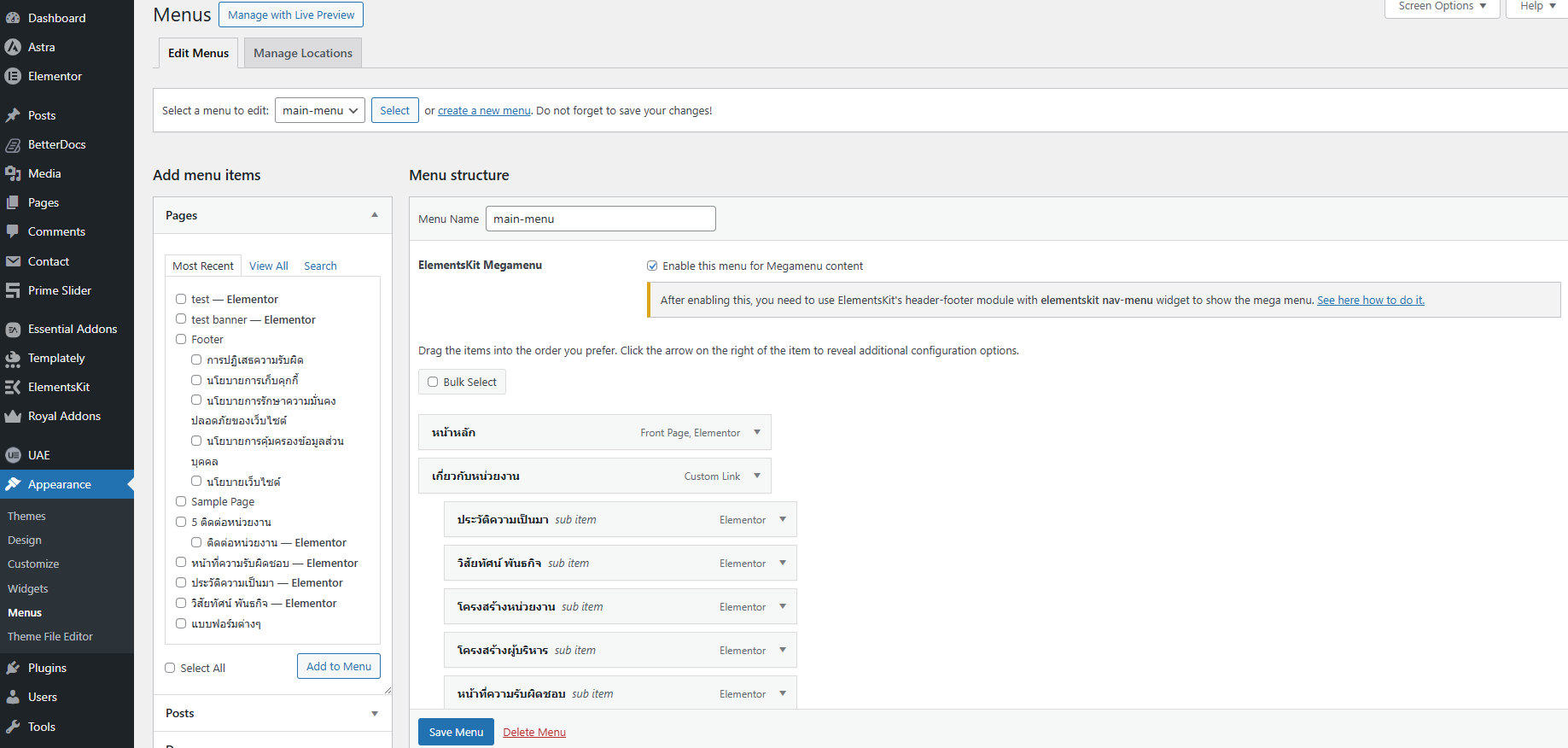1568x748 pixels.
Task: Open the main-menu selection dropdown
Action: pyautogui.click(x=320, y=110)
